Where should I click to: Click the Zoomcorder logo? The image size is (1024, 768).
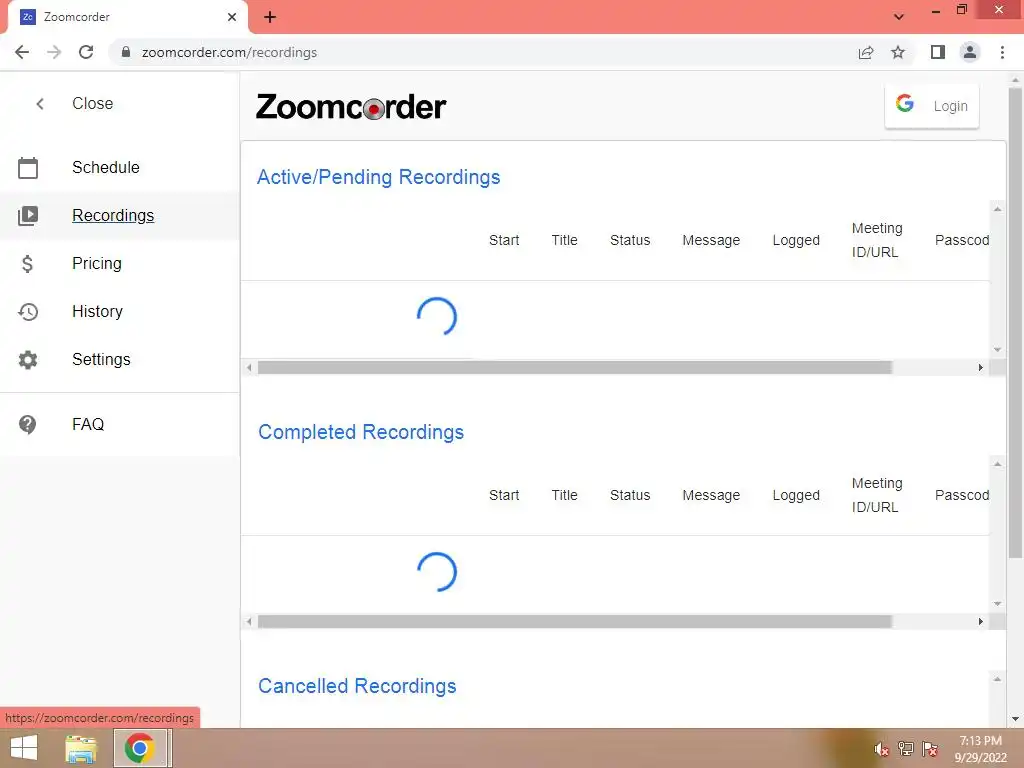point(351,107)
